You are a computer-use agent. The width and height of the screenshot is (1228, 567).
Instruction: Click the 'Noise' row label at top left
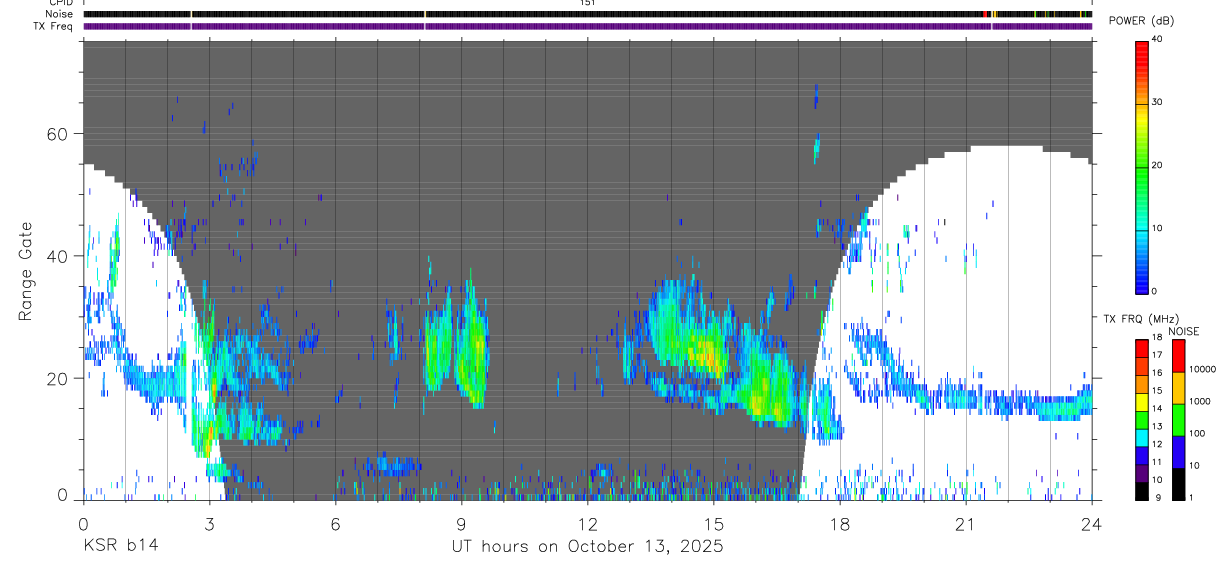(x=60, y=14)
